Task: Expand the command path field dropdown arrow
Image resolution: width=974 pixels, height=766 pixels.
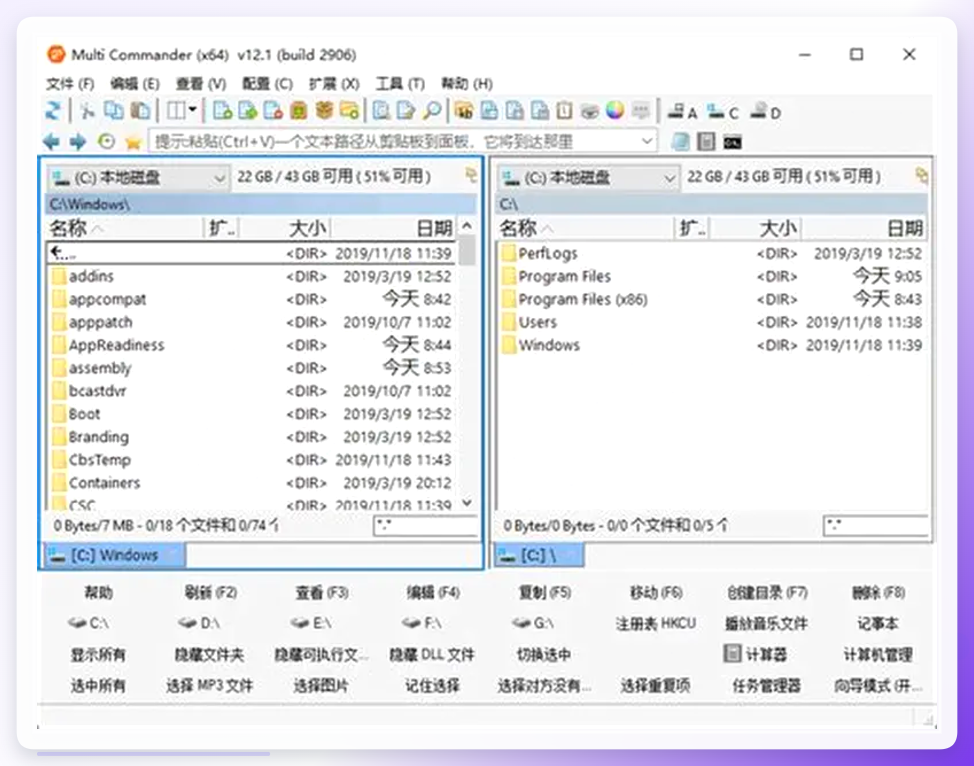Action: point(647,142)
